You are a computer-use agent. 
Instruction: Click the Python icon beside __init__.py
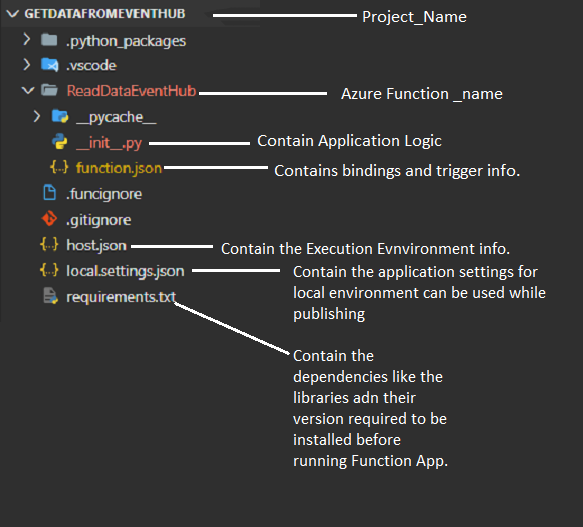(59, 142)
